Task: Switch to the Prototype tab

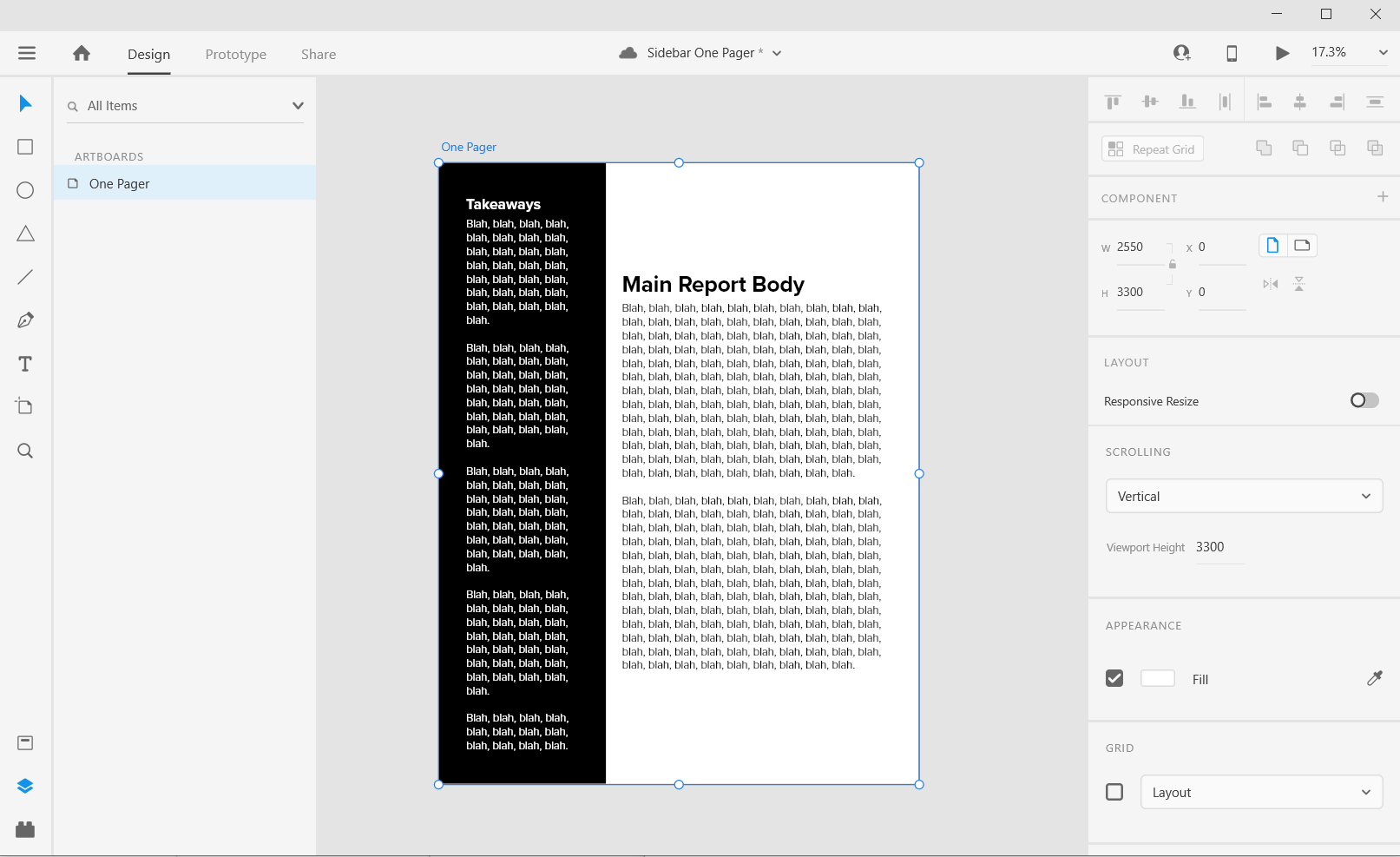Action: (x=235, y=54)
